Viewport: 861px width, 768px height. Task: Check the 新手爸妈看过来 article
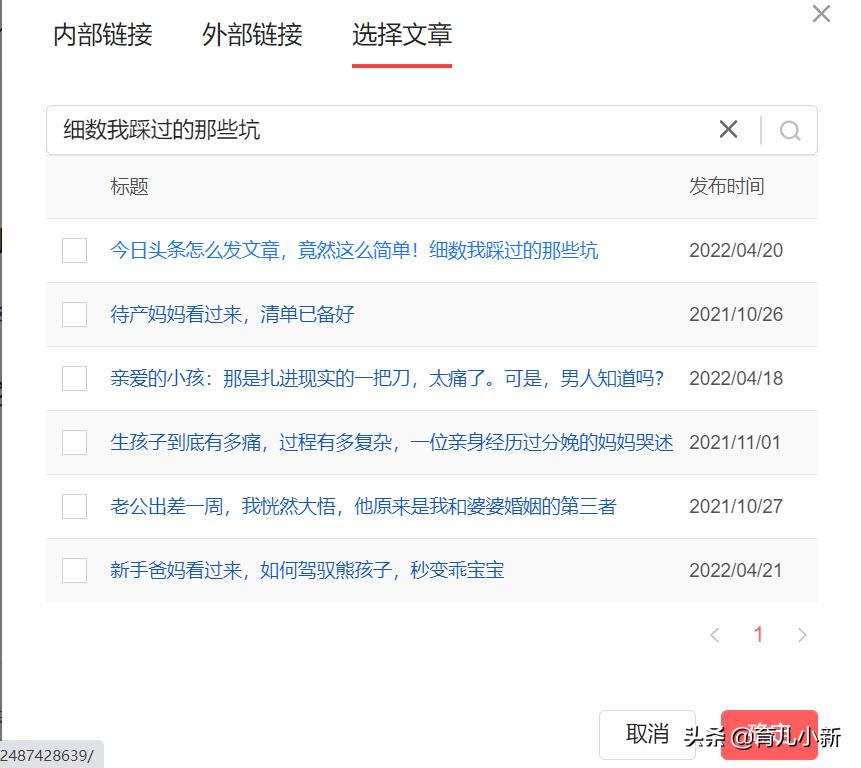point(74,570)
